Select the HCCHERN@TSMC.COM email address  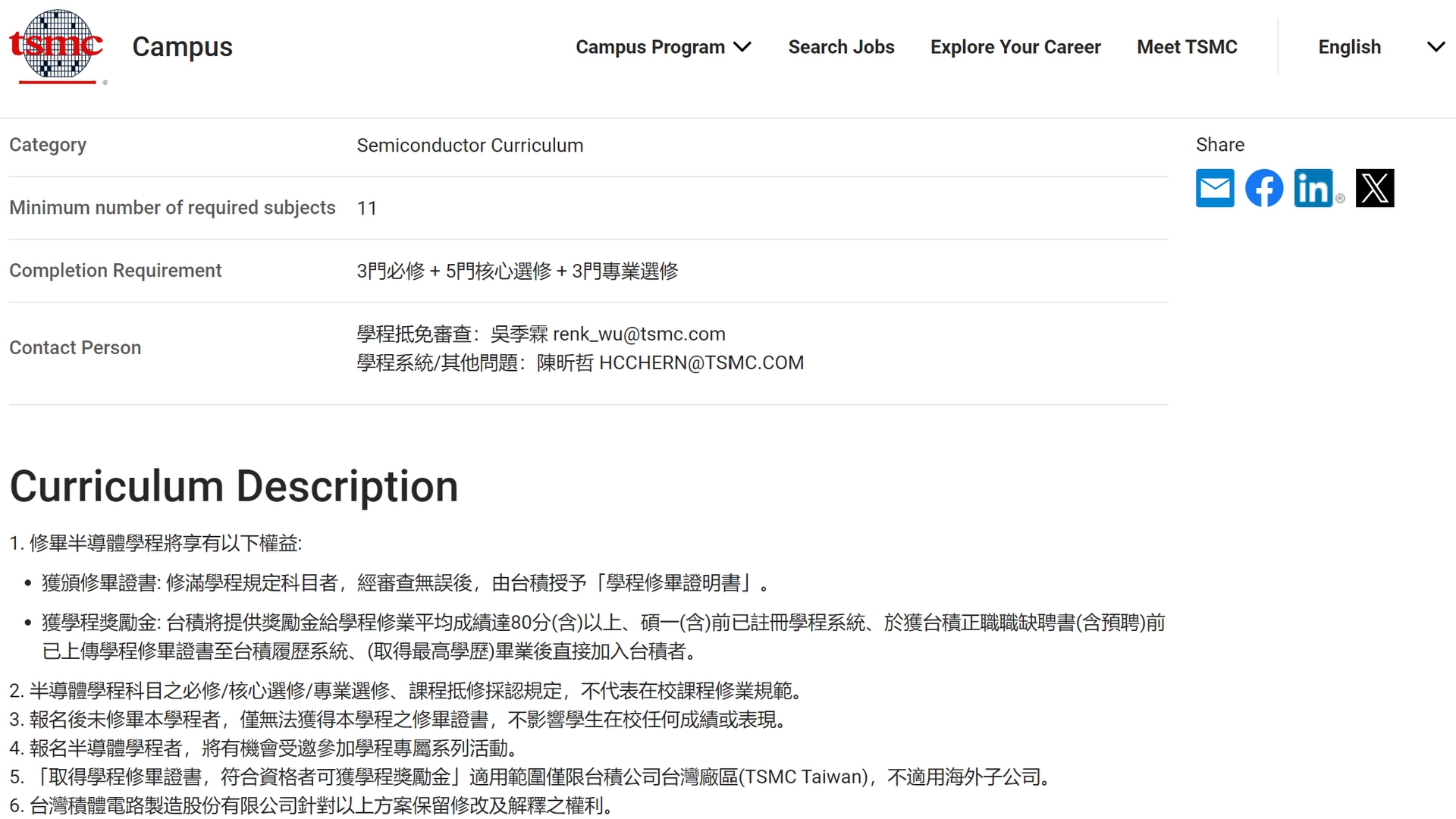(701, 362)
